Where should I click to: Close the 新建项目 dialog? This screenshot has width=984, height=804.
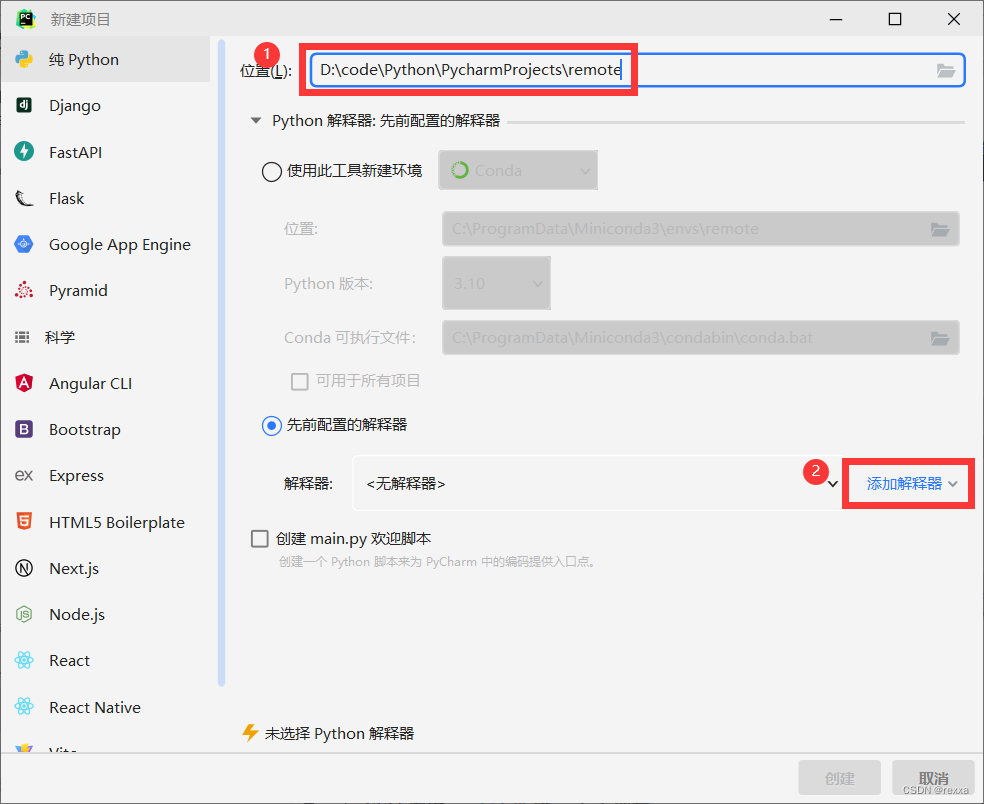tap(954, 19)
